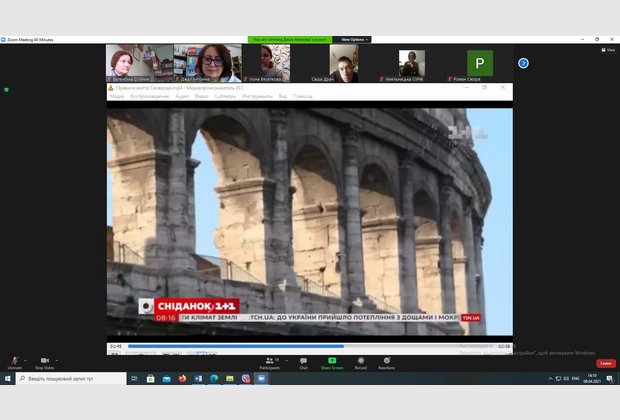Screen dimensions: 620x420
Task: Start recording with the Record button
Action: click(x=360, y=360)
